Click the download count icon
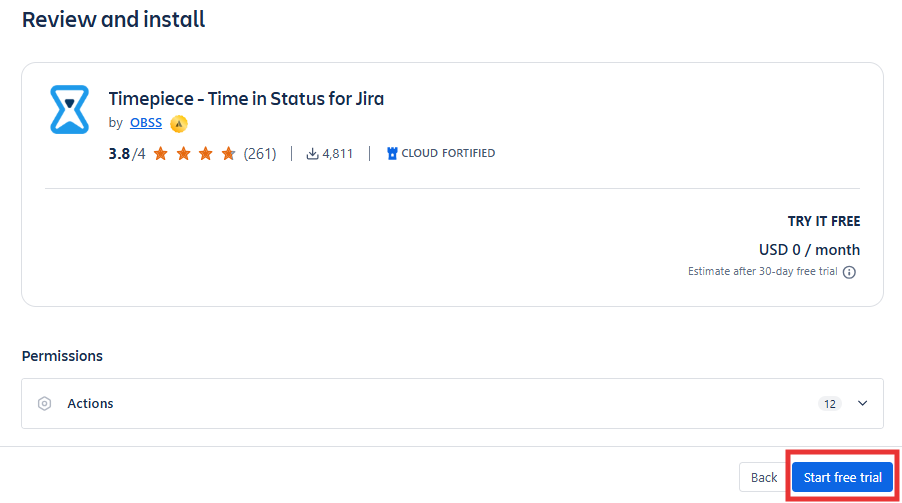 pyautogui.click(x=312, y=154)
